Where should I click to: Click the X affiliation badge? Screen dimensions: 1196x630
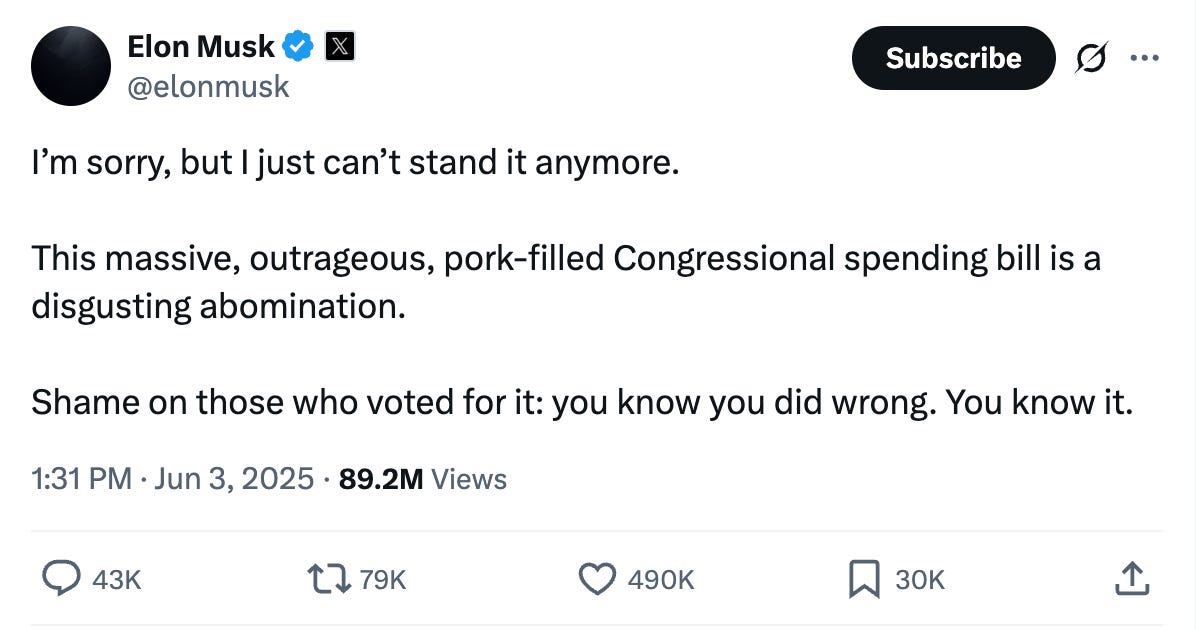click(340, 45)
